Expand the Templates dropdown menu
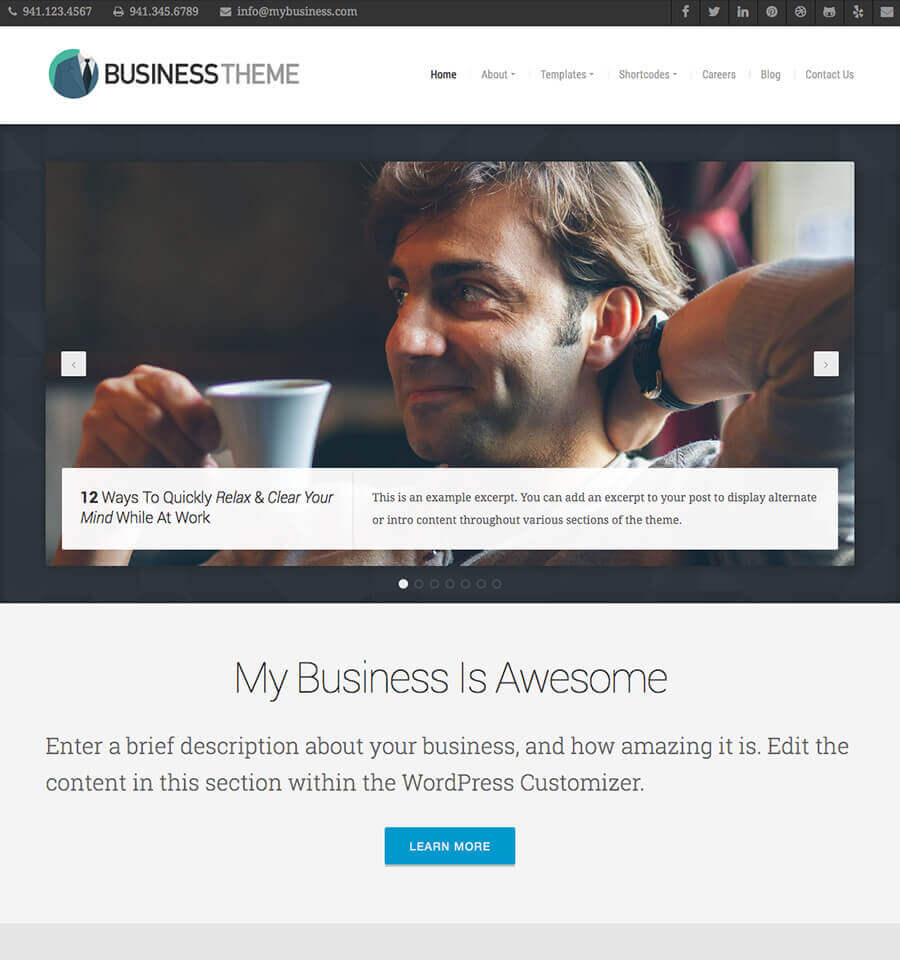This screenshot has height=960, width=900. (566, 75)
